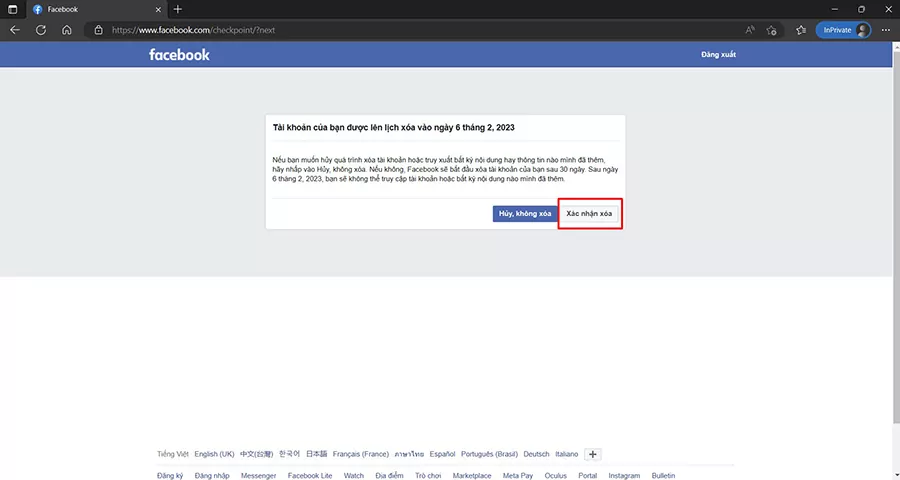The width and height of the screenshot is (900, 480).
Task: Switch language to ภาษาไทย
Action: click(409, 454)
